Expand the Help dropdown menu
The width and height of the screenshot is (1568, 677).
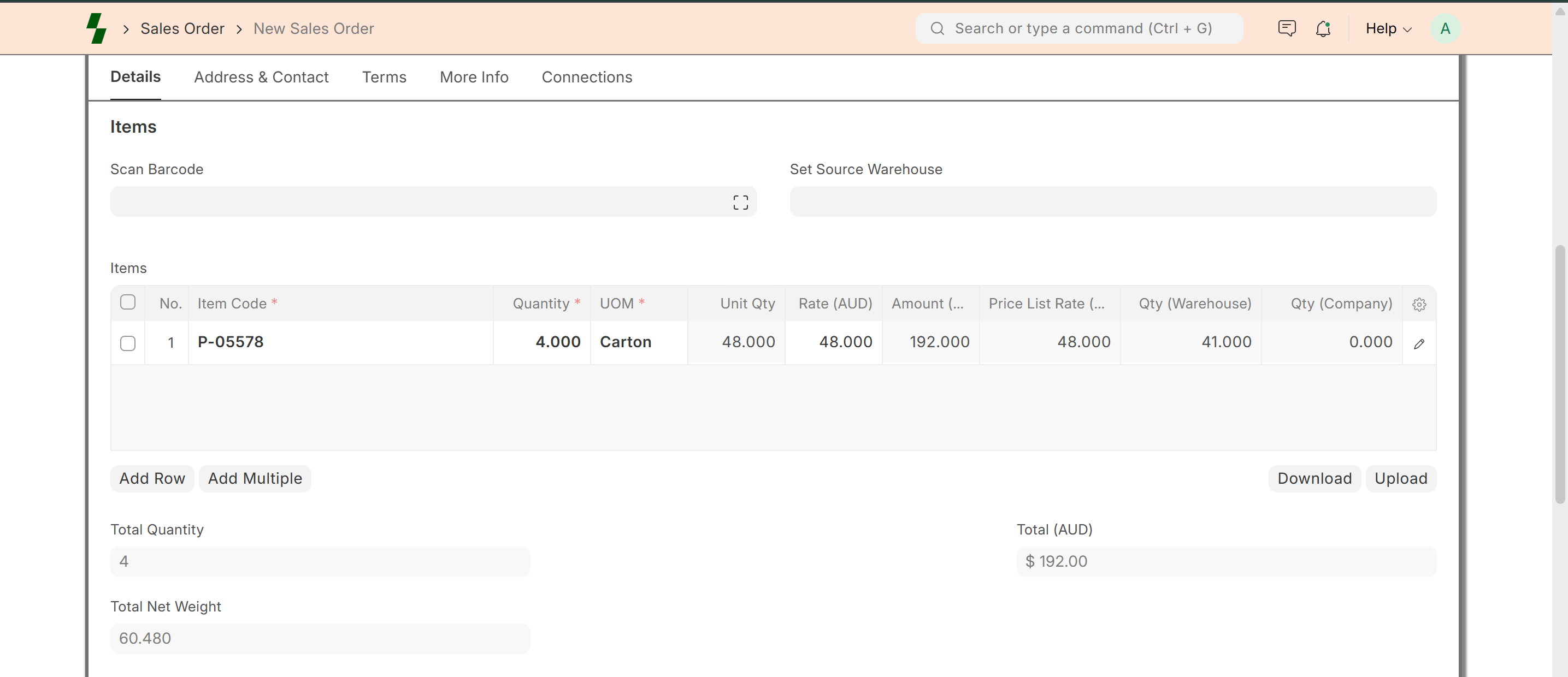(x=1388, y=28)
